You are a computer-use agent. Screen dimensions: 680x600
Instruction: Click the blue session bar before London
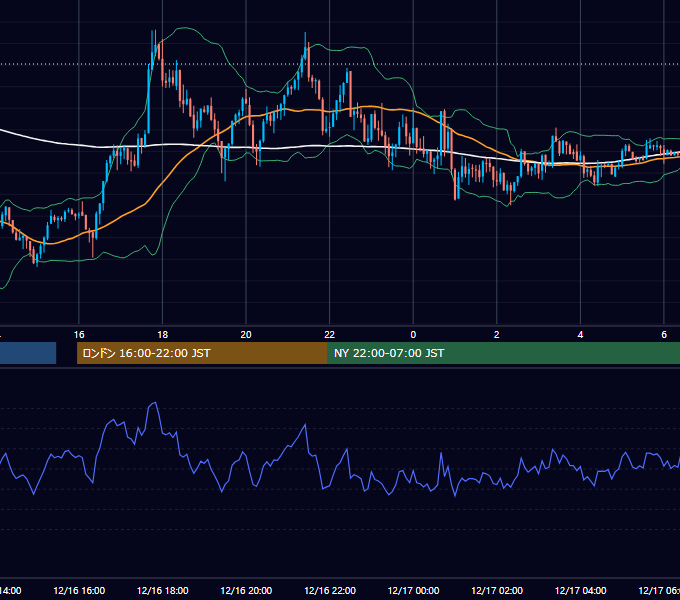coord(28,353)
